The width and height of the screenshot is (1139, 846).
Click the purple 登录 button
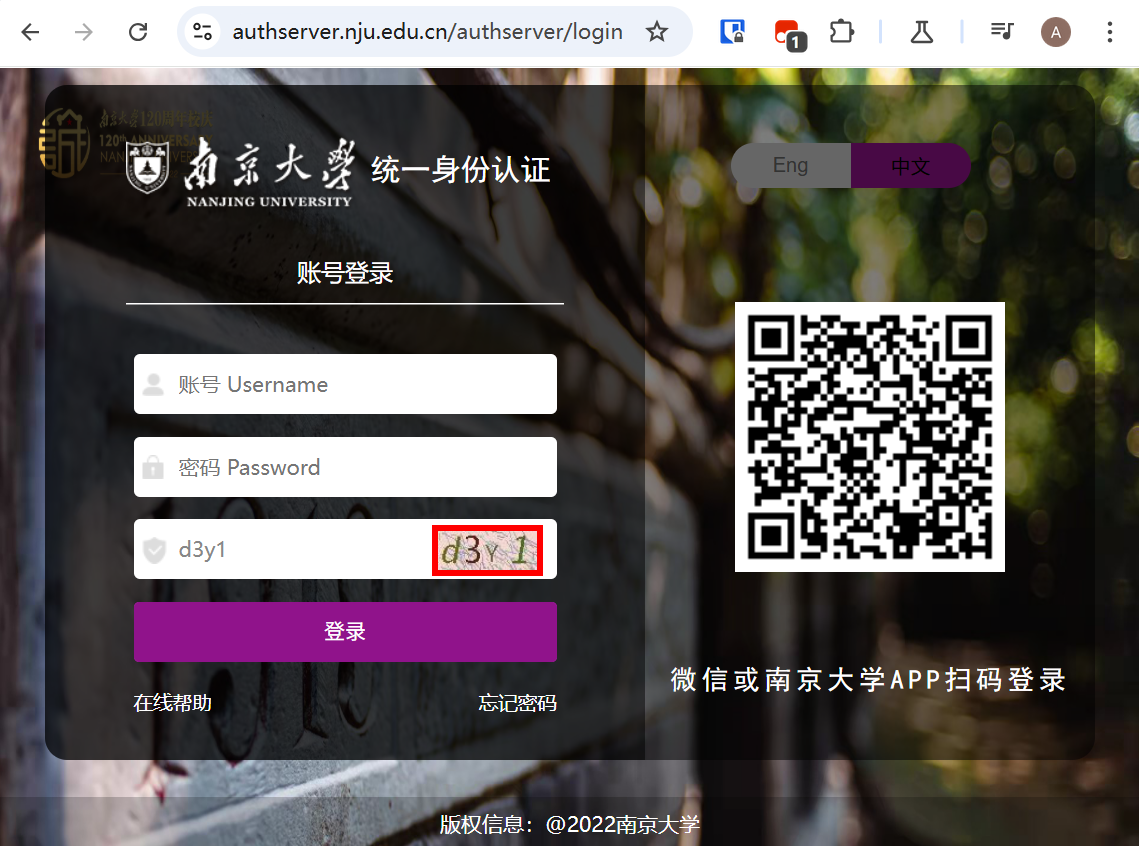coord(345,632)
